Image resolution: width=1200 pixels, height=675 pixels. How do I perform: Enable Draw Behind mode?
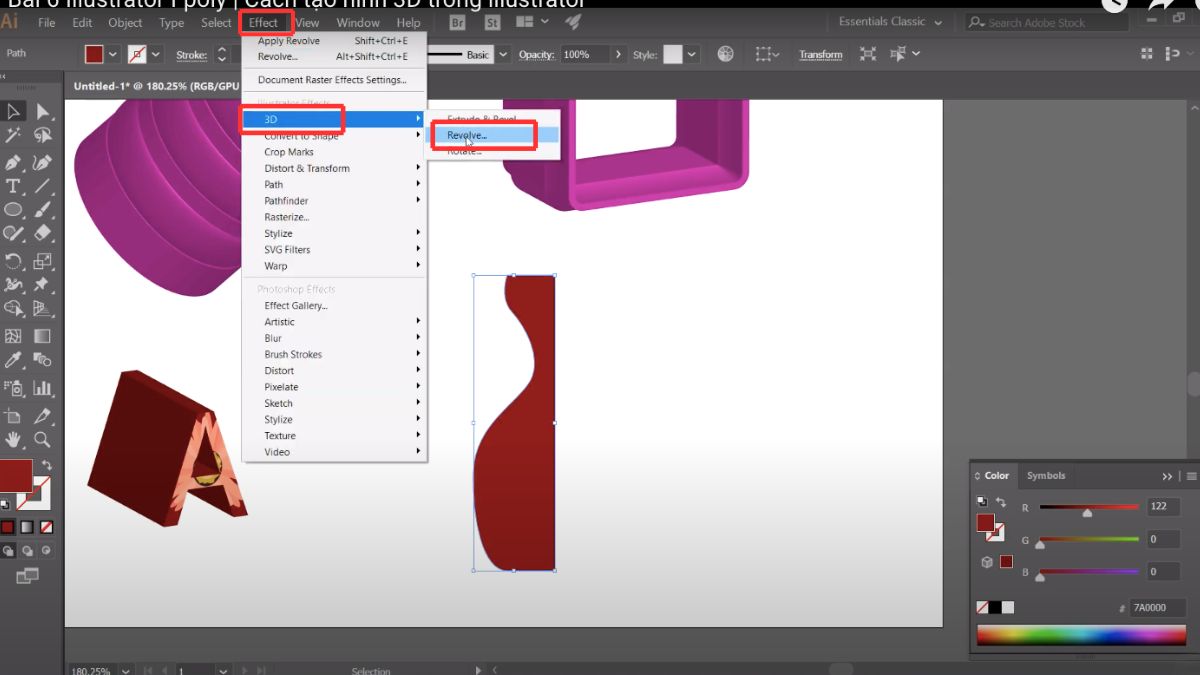pos(27,550)
